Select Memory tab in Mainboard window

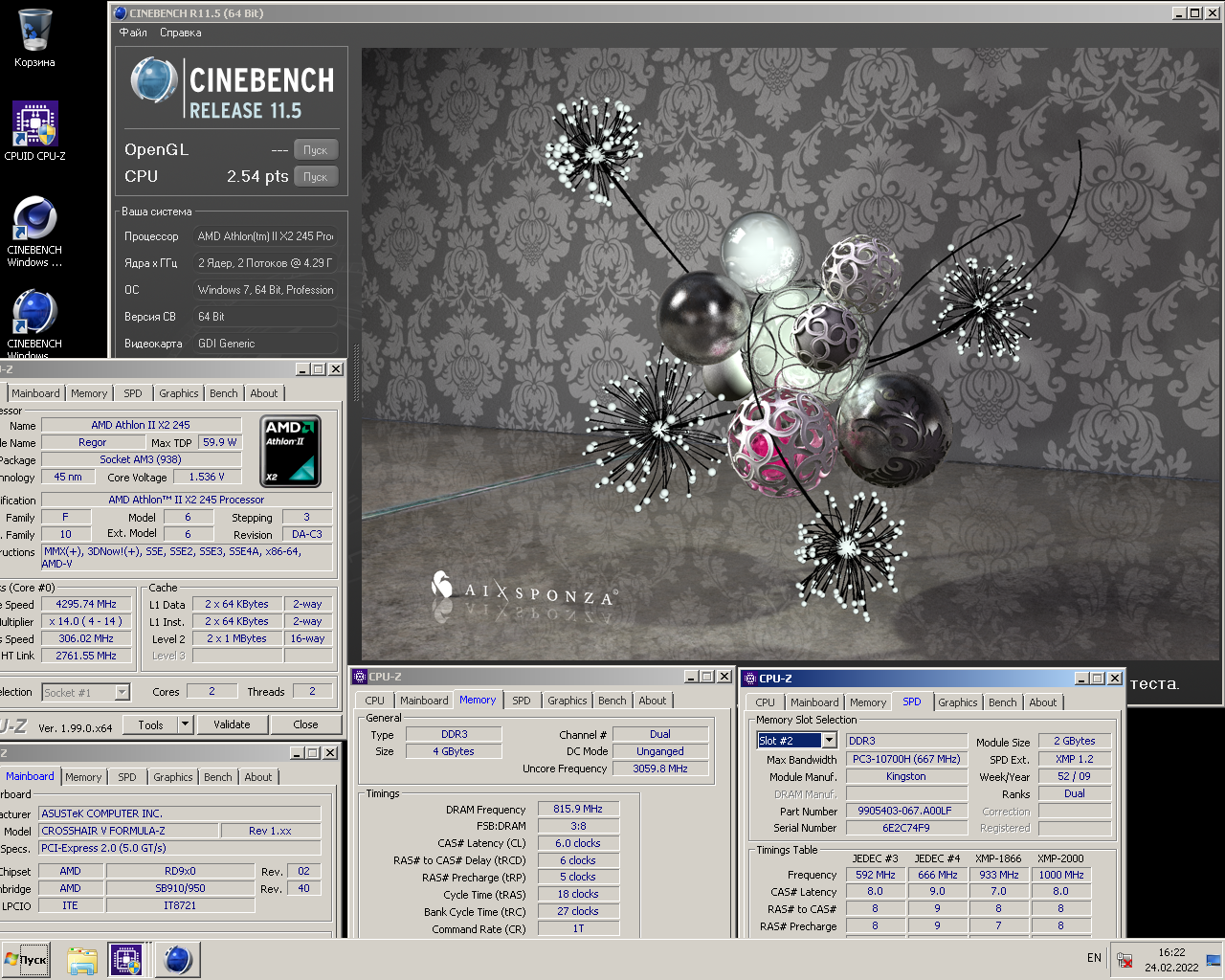tap(83, 777)
